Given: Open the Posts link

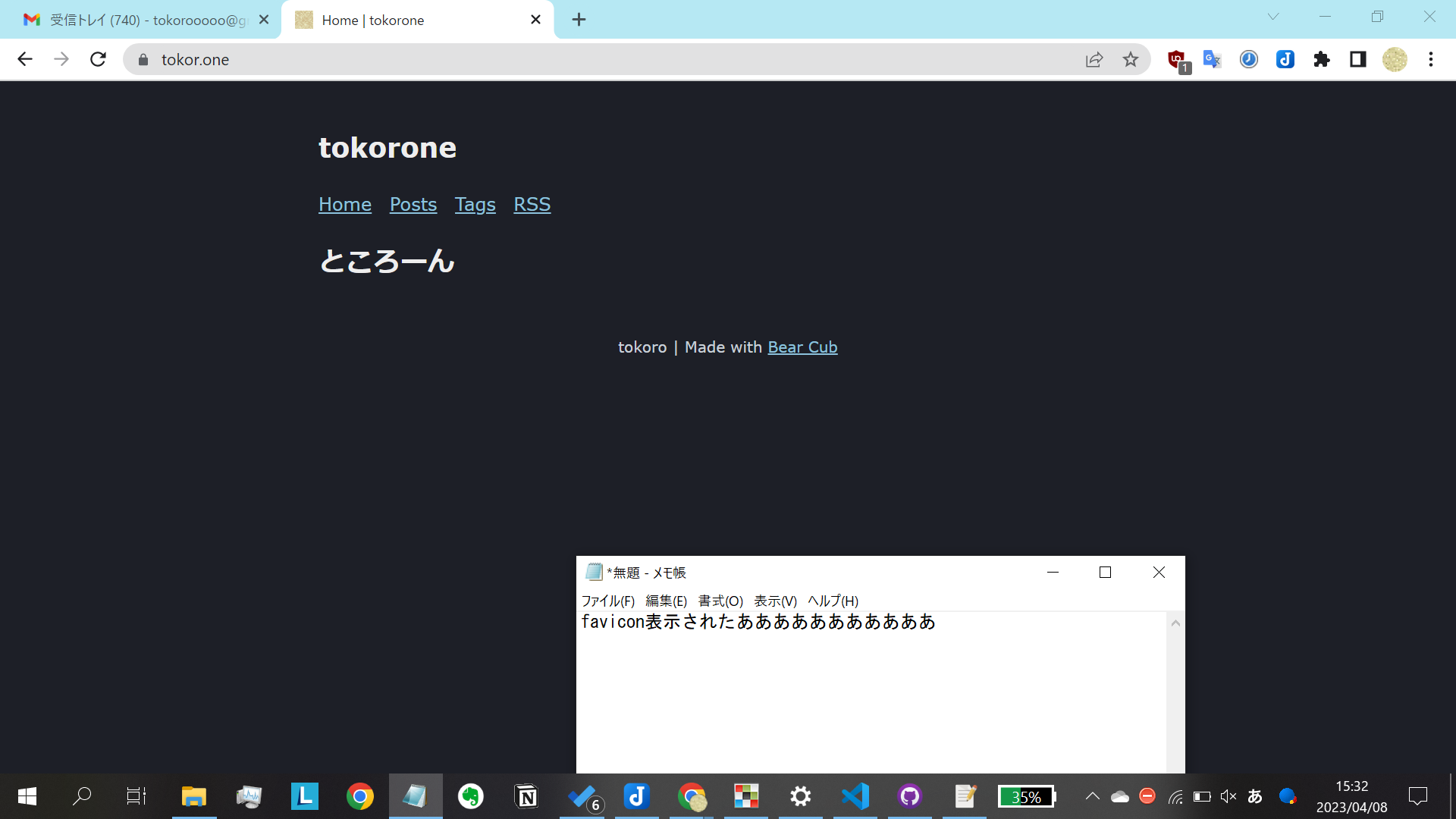Looking at the screenshot, I should click(x=413, y=204).
